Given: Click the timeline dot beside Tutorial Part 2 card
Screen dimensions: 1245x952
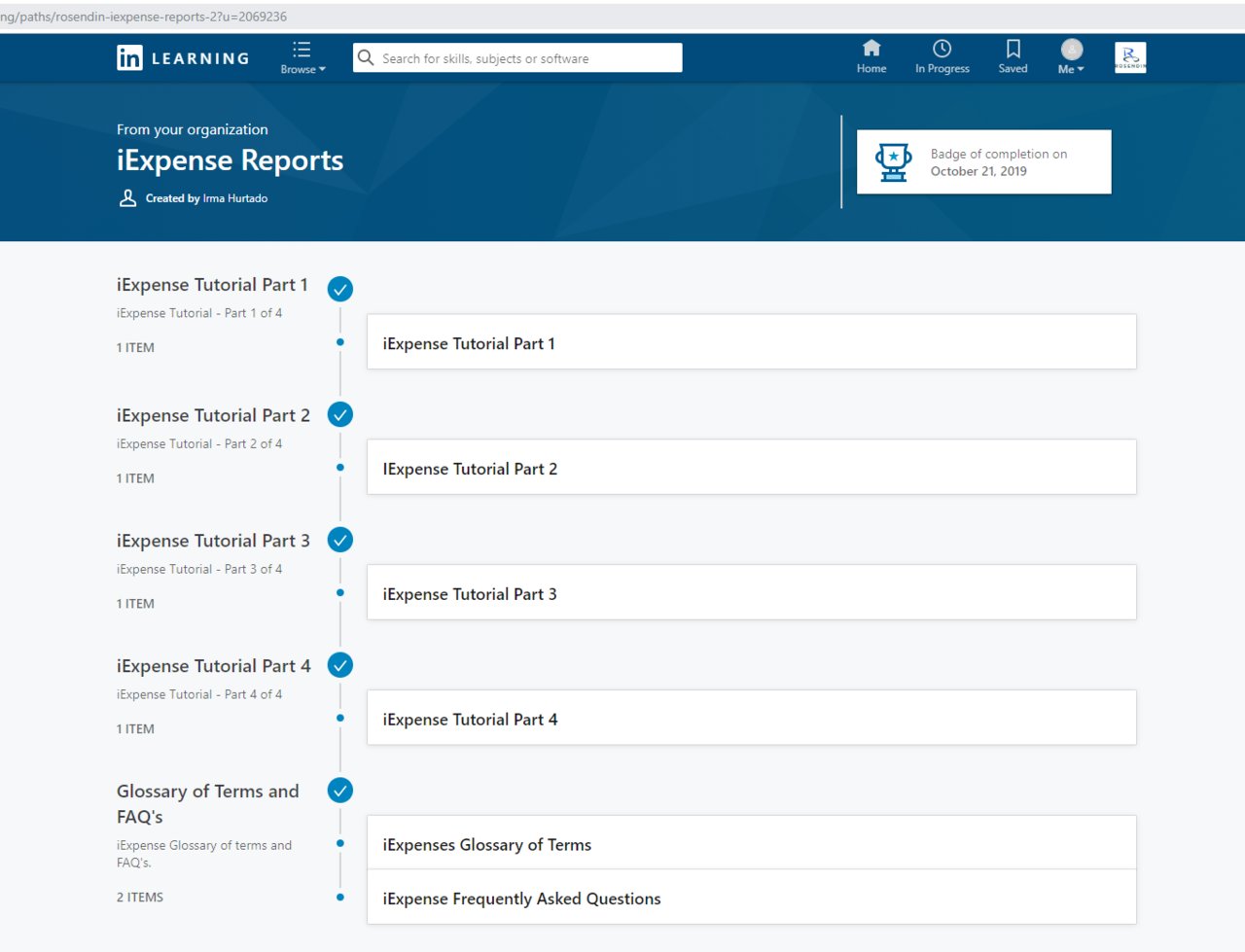Looking at the screenshot, I should (x=340, y=468).
